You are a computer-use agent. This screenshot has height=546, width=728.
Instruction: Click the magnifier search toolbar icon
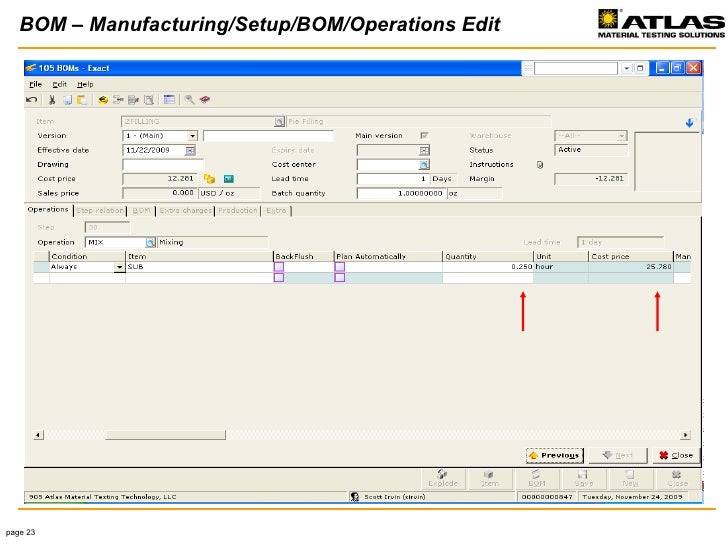point(189,99)
